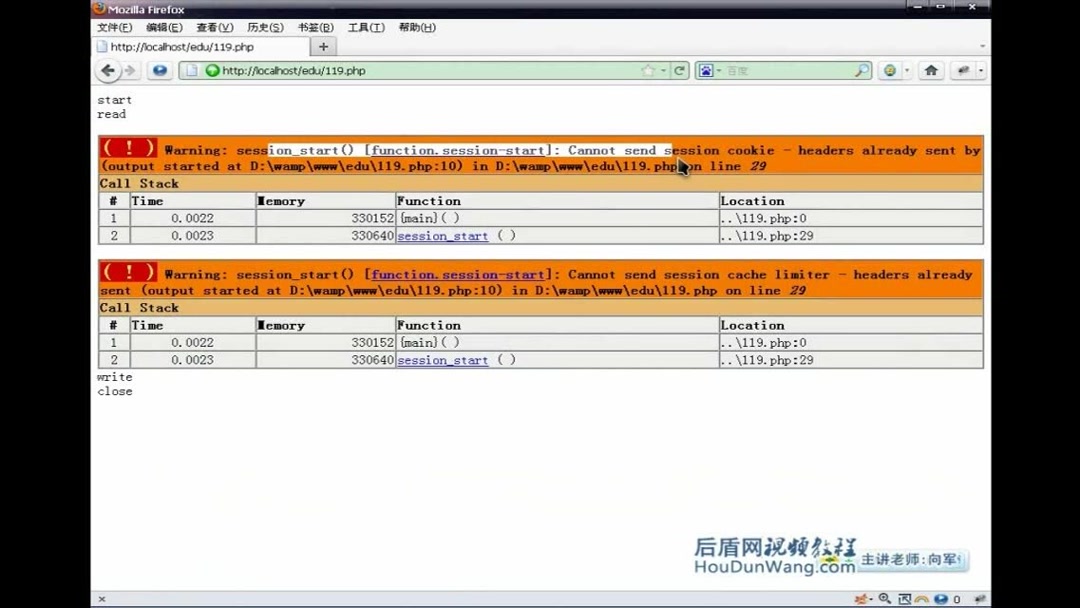Click the Firebug icon in status bar
This screenshot has width=1080, height=608.
[861, 598]
